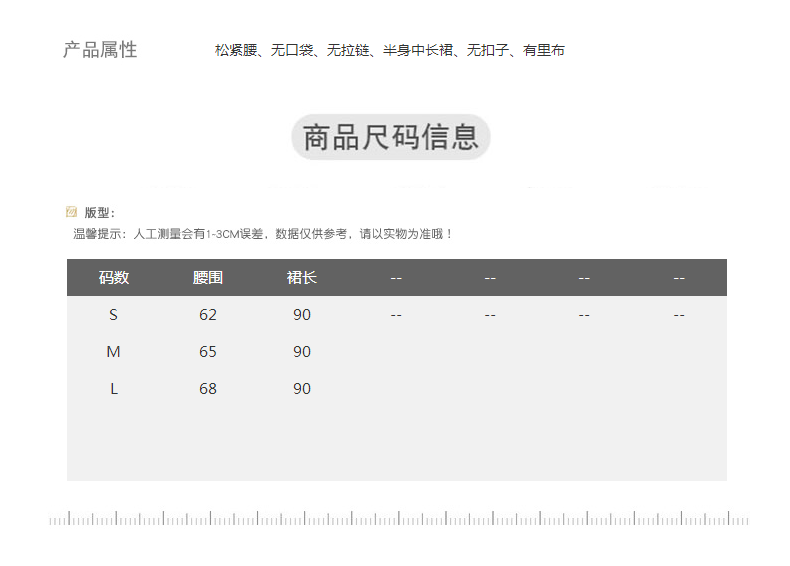
Task: Click the 码数 column header
Action: [114, 277]
